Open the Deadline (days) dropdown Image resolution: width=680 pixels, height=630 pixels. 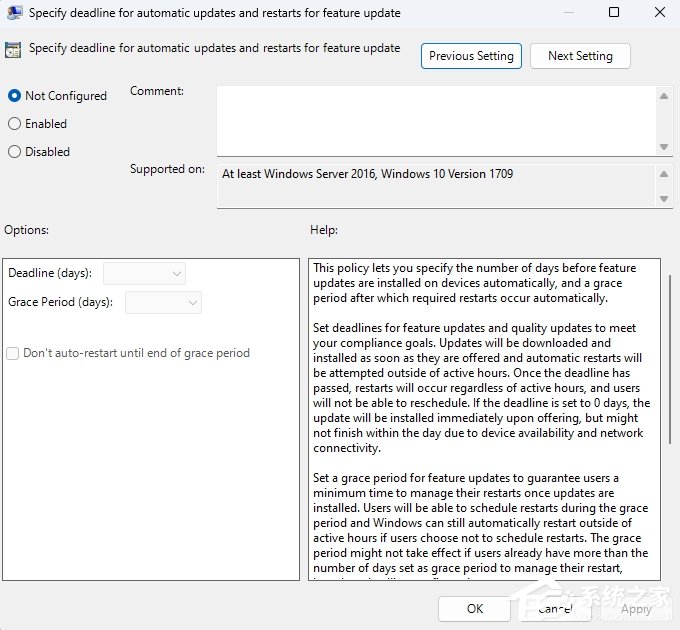click(x=145, y=273)
